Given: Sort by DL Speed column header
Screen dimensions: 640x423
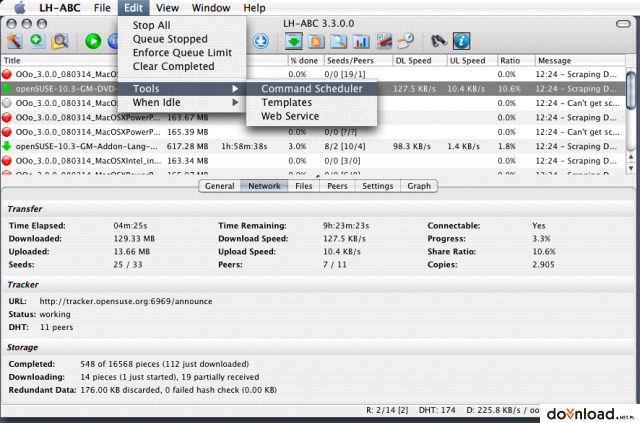Looking at the screenshot, I should pos(420,60).
